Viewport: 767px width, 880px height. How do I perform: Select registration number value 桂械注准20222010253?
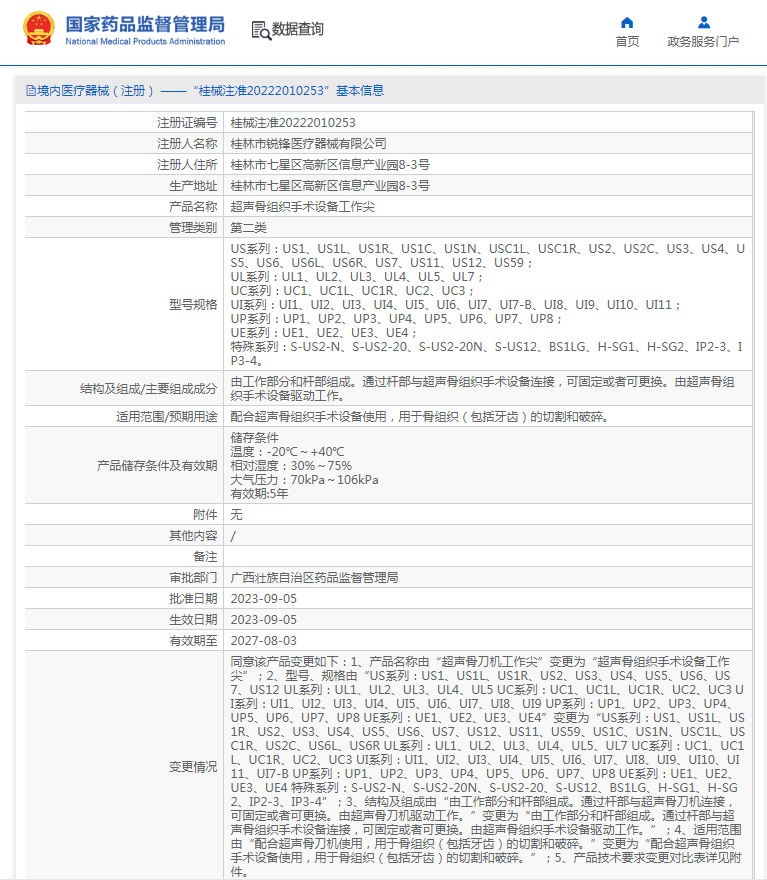(x=293, y=123)
